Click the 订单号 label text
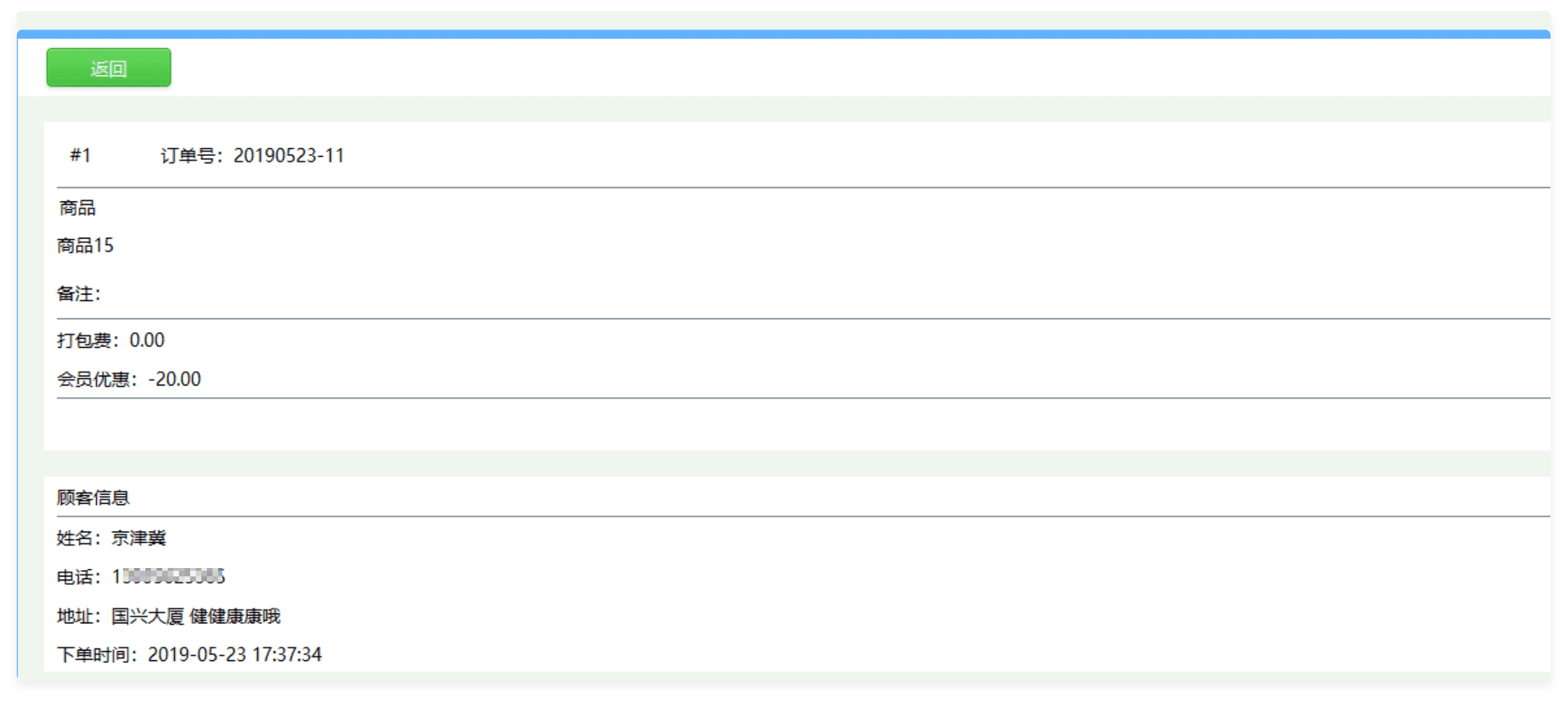 tap(187, 155)
